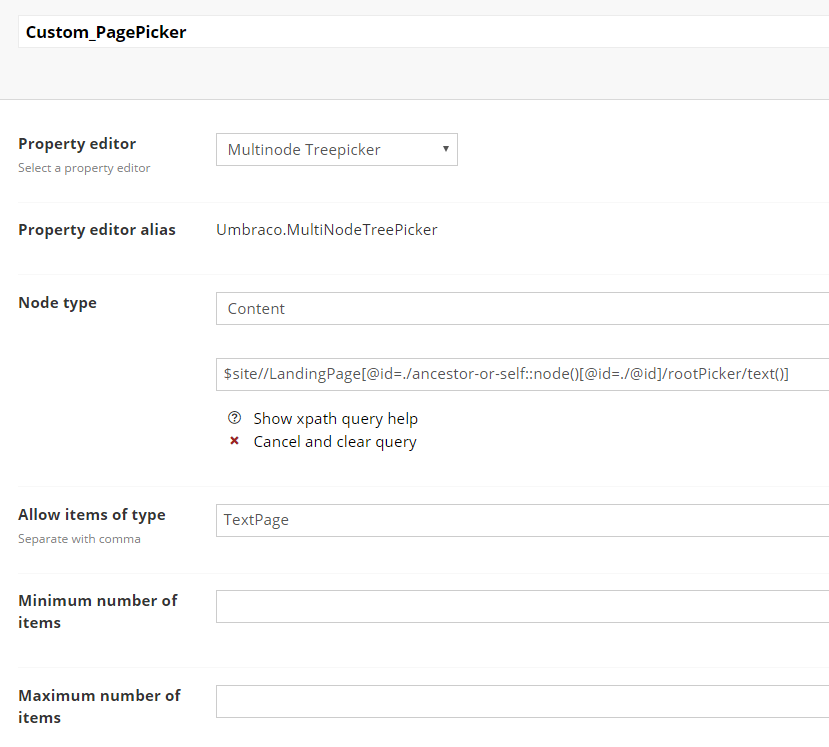The image size is (829, 747).
Task: Click the Umbraco.MultiNodeTreePicker alias text
Action: pyautogui.click(x=327, y=230)
